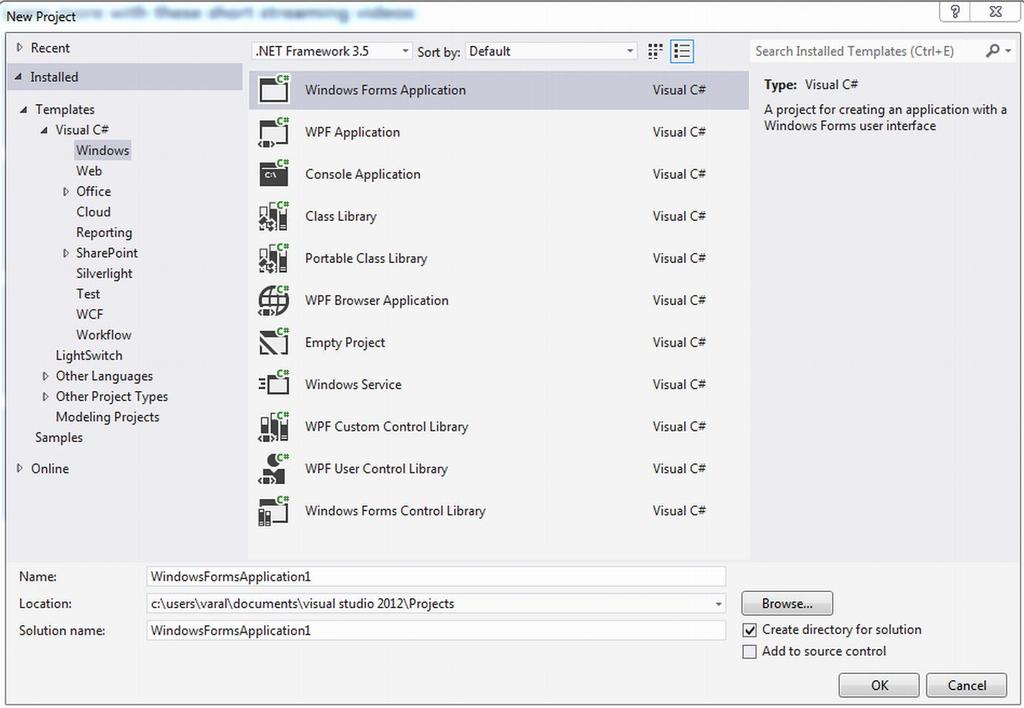Click the Class Library template icon
This screenshot has height=708, width=1024.
click(274, 216)
